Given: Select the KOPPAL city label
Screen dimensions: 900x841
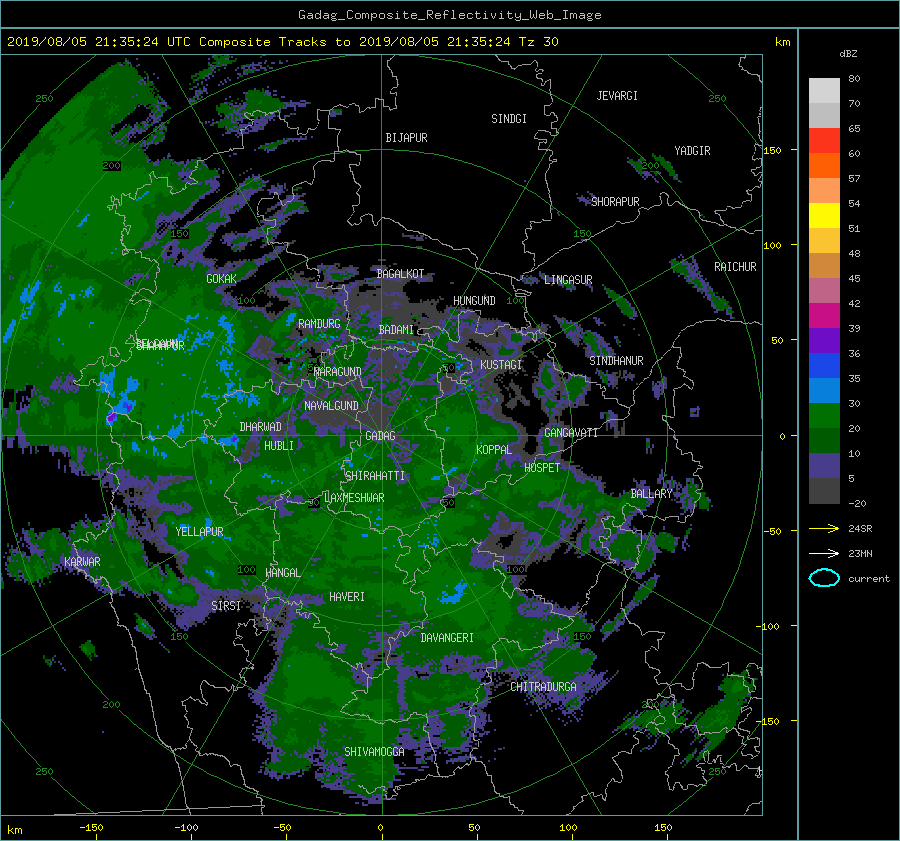Looking at the screenshot, I should pos(494,449).
